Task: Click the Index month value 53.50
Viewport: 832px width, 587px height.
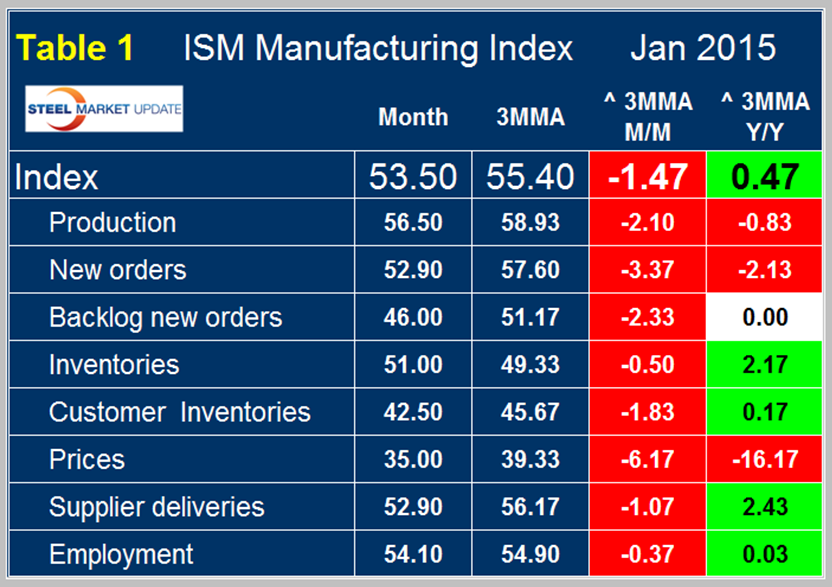Action: pyautogui.click(x=413, y=177)
